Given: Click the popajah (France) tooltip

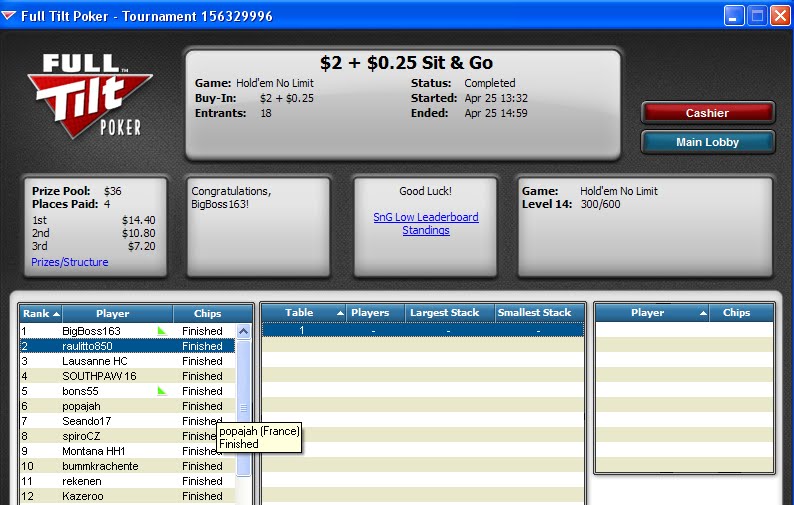Looking at the screenshot, I should 259,438.
